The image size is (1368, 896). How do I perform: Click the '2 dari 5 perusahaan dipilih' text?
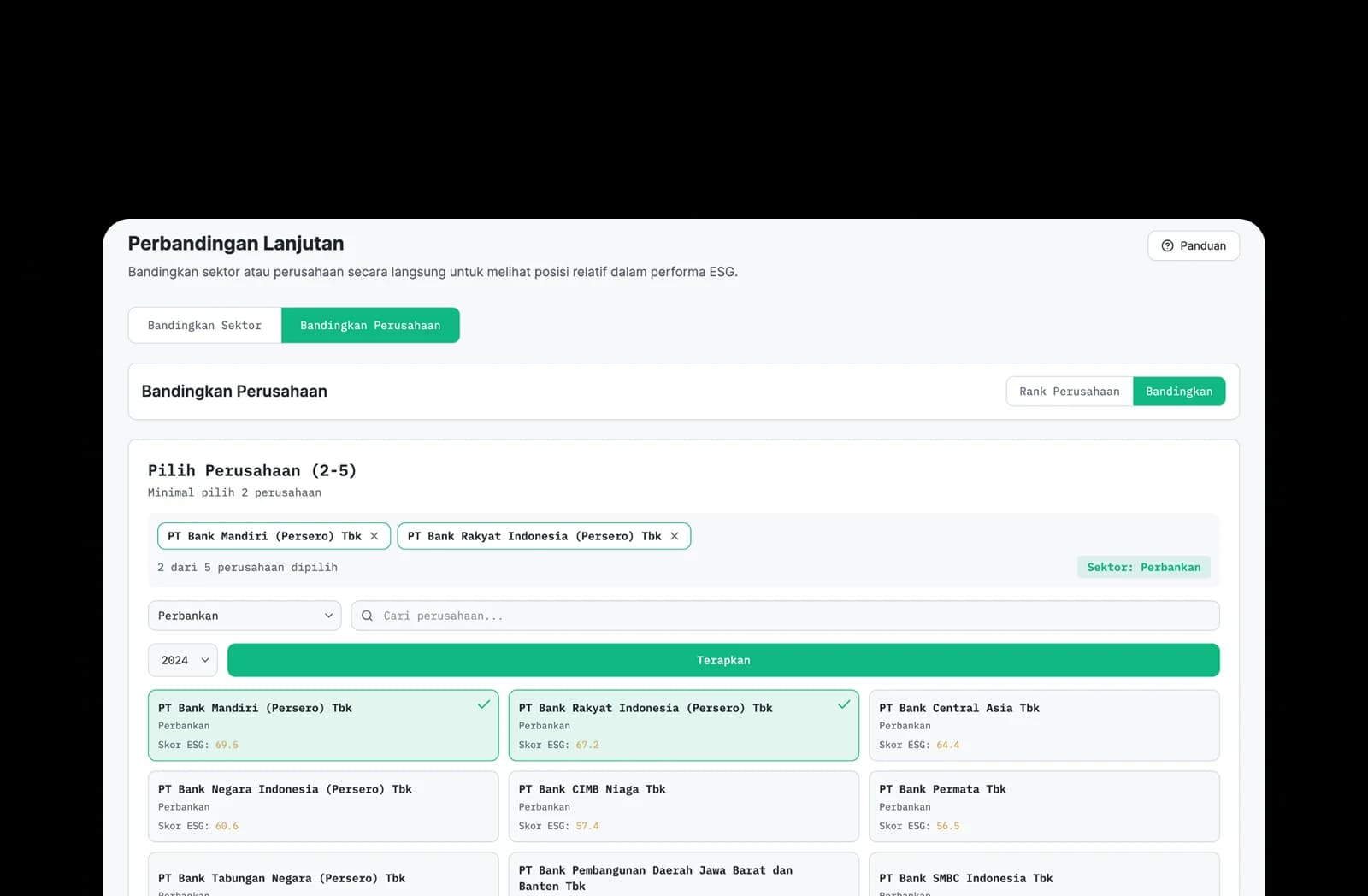point(247,567)
